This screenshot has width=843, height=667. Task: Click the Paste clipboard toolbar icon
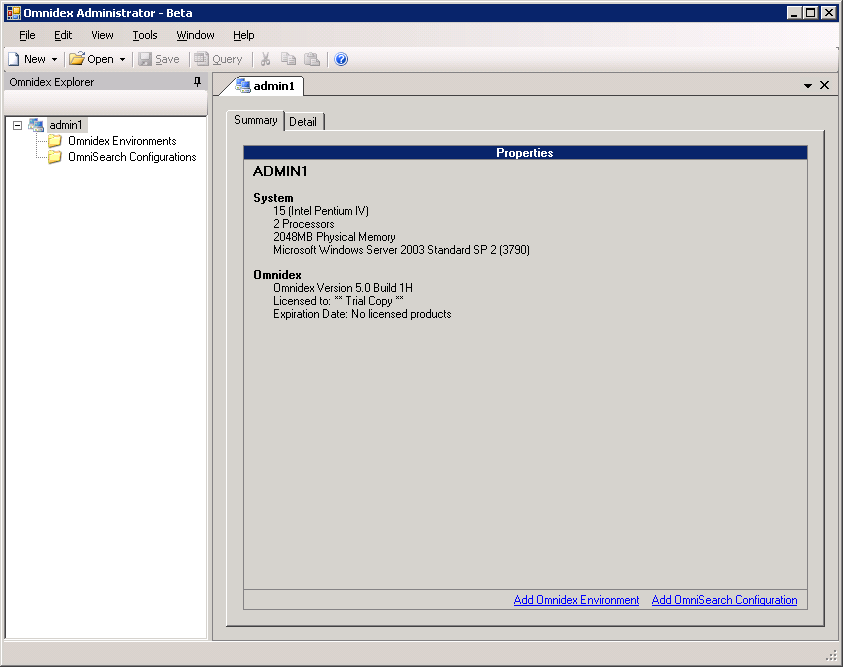[x=312, y=59]
